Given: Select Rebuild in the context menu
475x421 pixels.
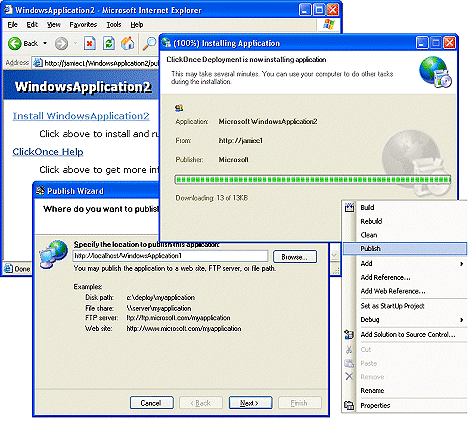Looking at the screenshot, I should (405, 221).
